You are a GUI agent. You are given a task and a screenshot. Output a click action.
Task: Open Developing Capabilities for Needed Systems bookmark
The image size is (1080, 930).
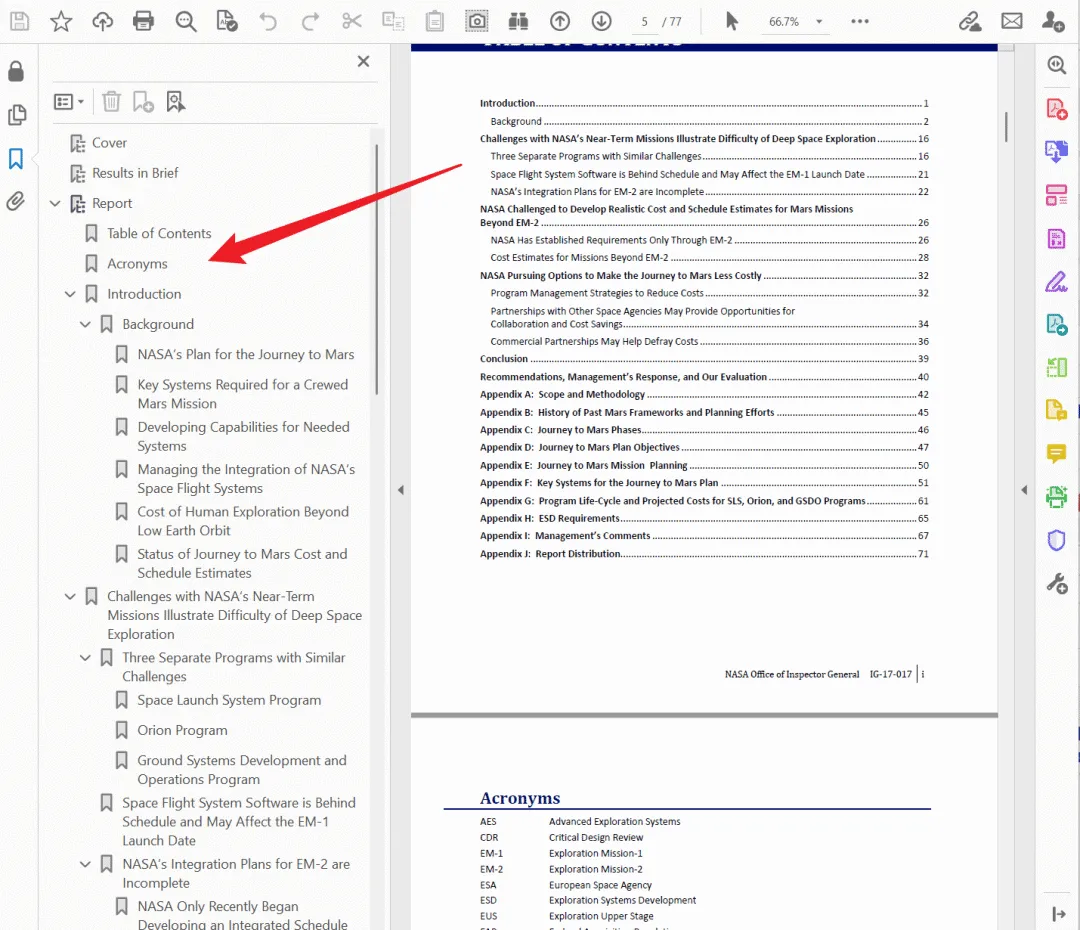243,437
